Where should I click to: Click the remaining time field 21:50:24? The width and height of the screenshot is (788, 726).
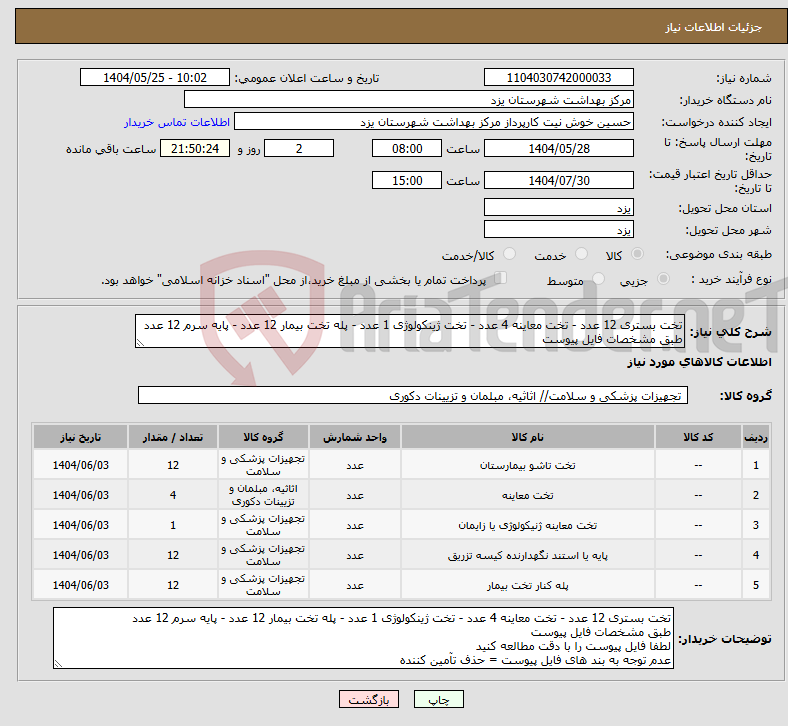(195, 148)
